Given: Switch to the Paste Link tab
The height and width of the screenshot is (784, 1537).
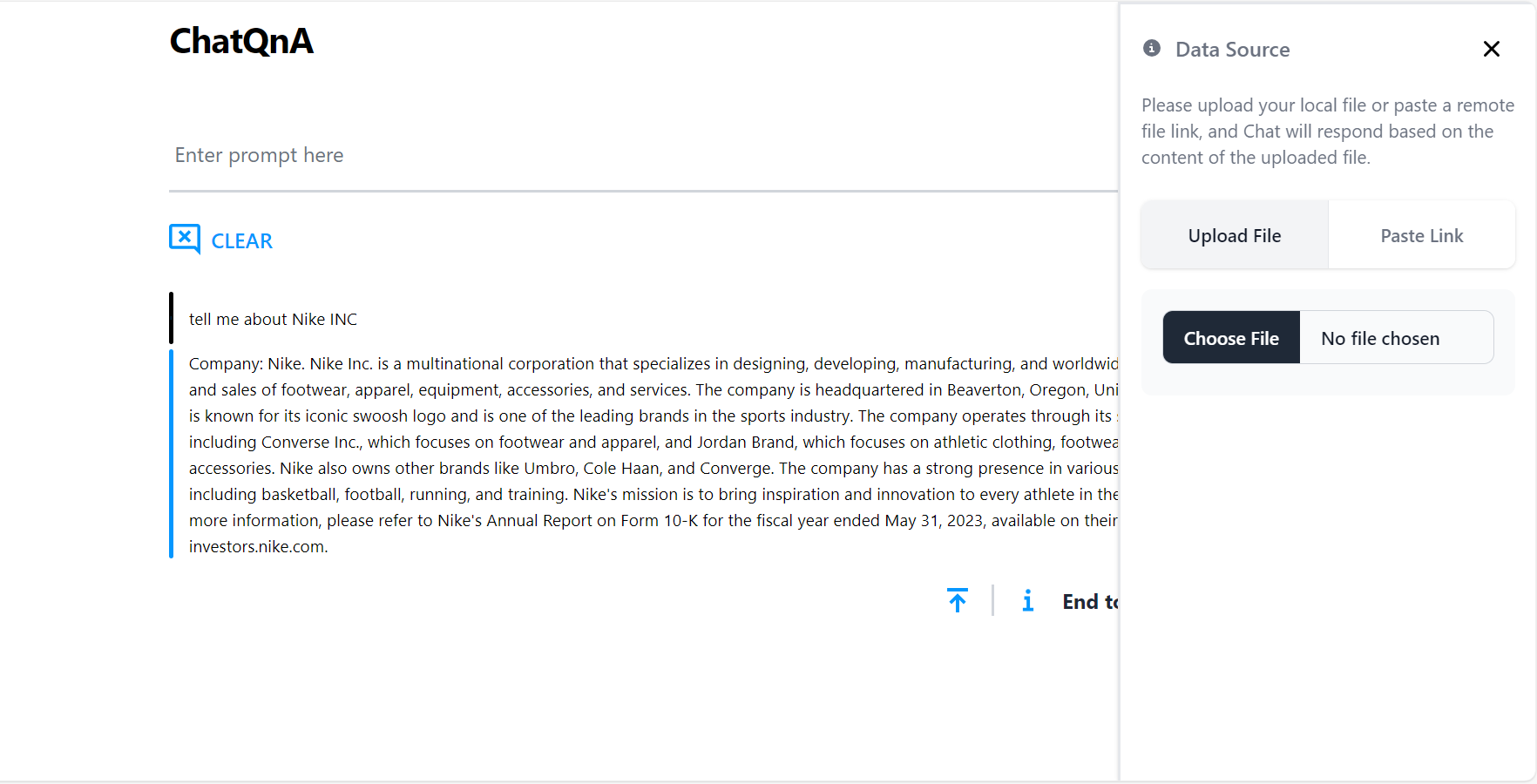Looking at the screenshot, I should tap(1421, 235).
